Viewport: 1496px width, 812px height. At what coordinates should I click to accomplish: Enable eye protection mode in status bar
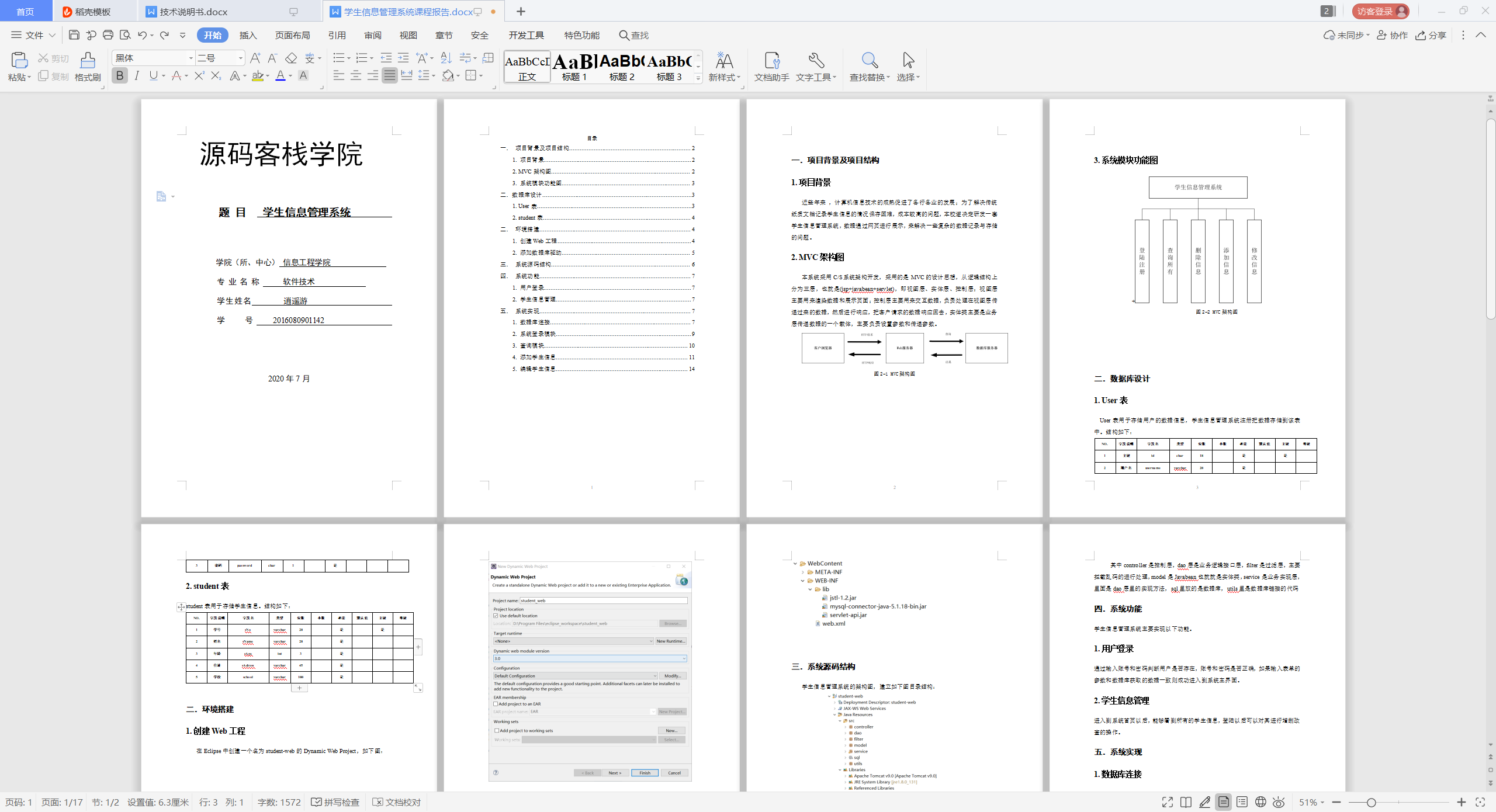coord(1279,802)
